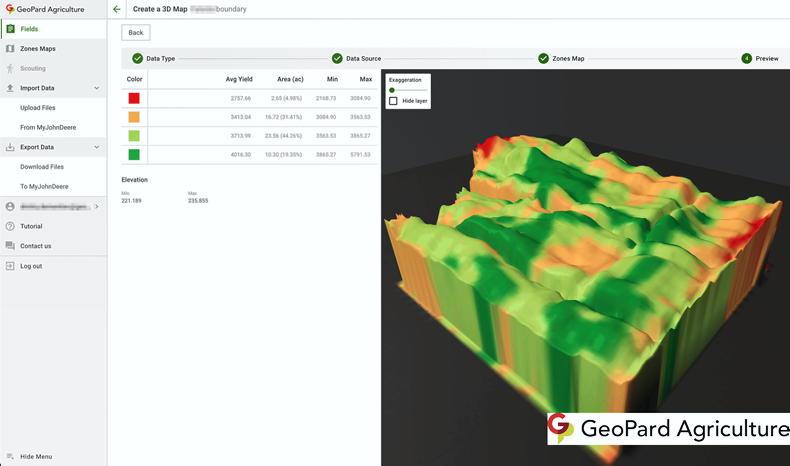790x466 pixels.
Task: Collapse the Import Data section chevron
Action: click(97, 88)
